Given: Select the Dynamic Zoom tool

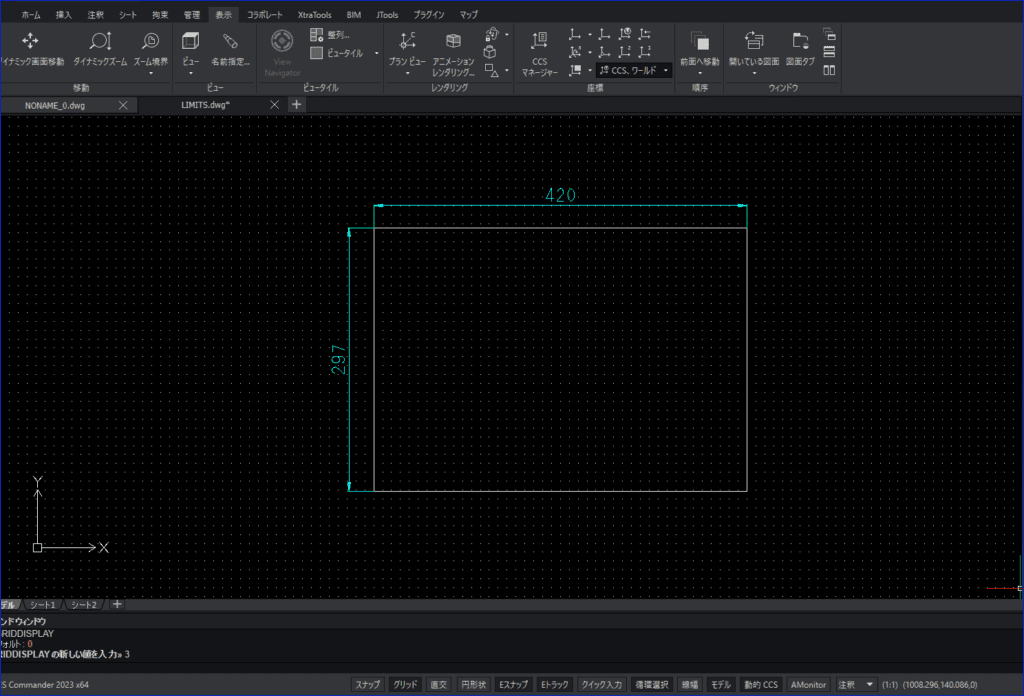Looking at the screenshot, I should (100, 48).
